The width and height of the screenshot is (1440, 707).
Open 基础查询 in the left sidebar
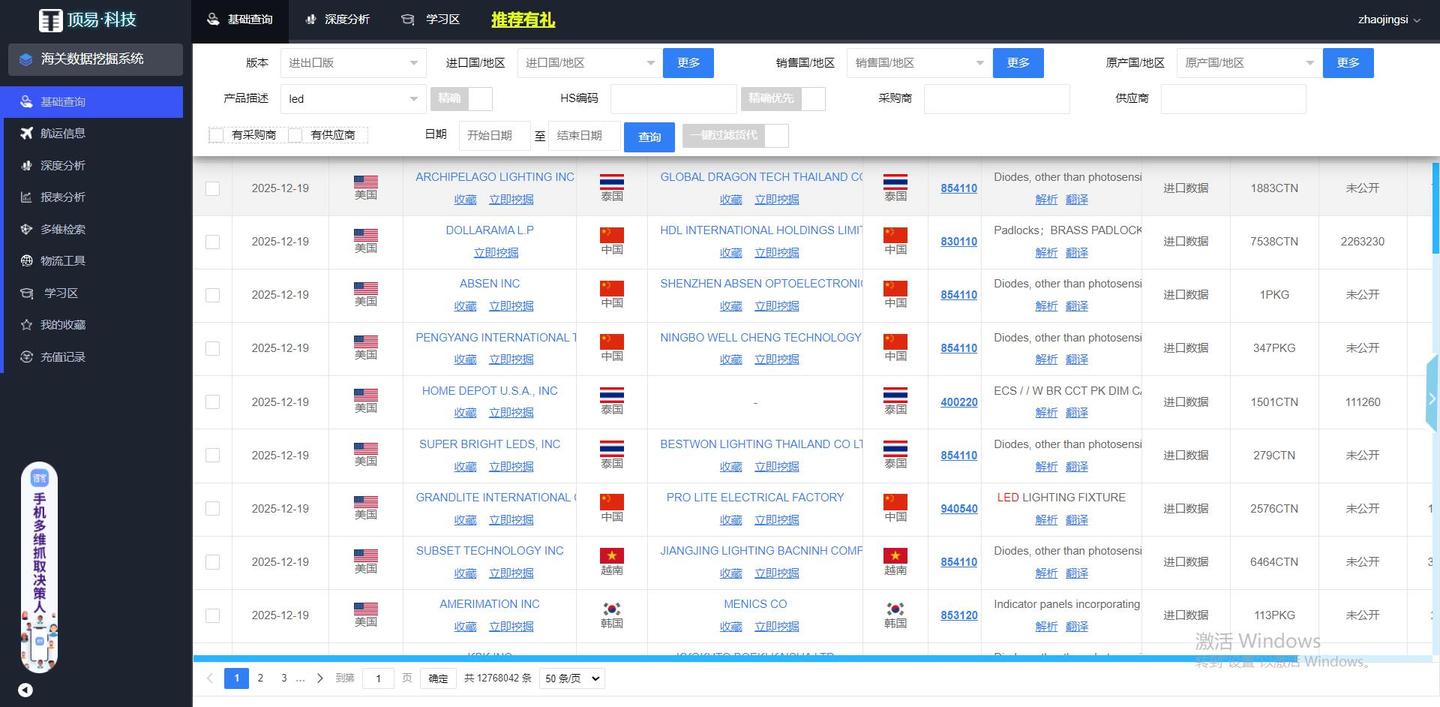coord(91,102)
